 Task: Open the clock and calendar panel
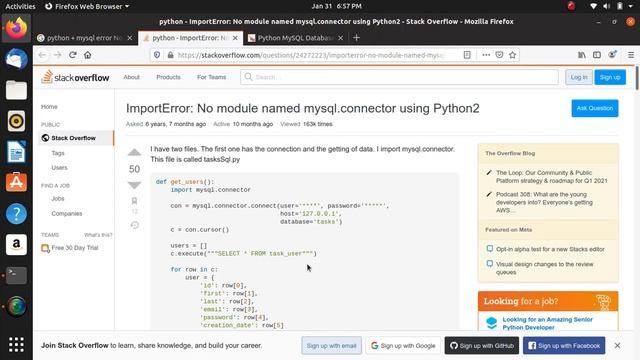(x=337, y=6)
